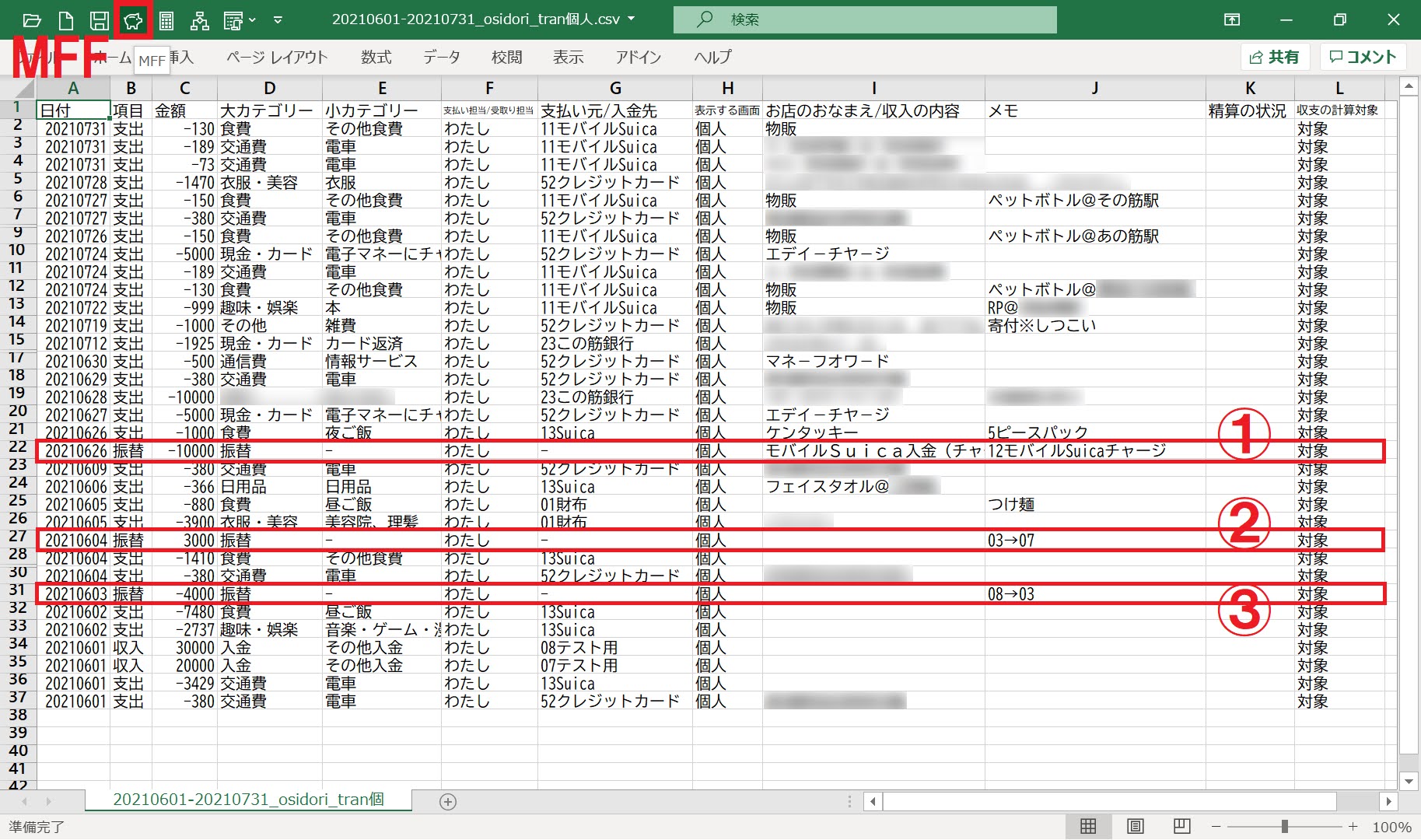The height and width of the screenshot is (840, 1421).
Task: Open the アドイン ribbon tab
Action: click(638, 57)
